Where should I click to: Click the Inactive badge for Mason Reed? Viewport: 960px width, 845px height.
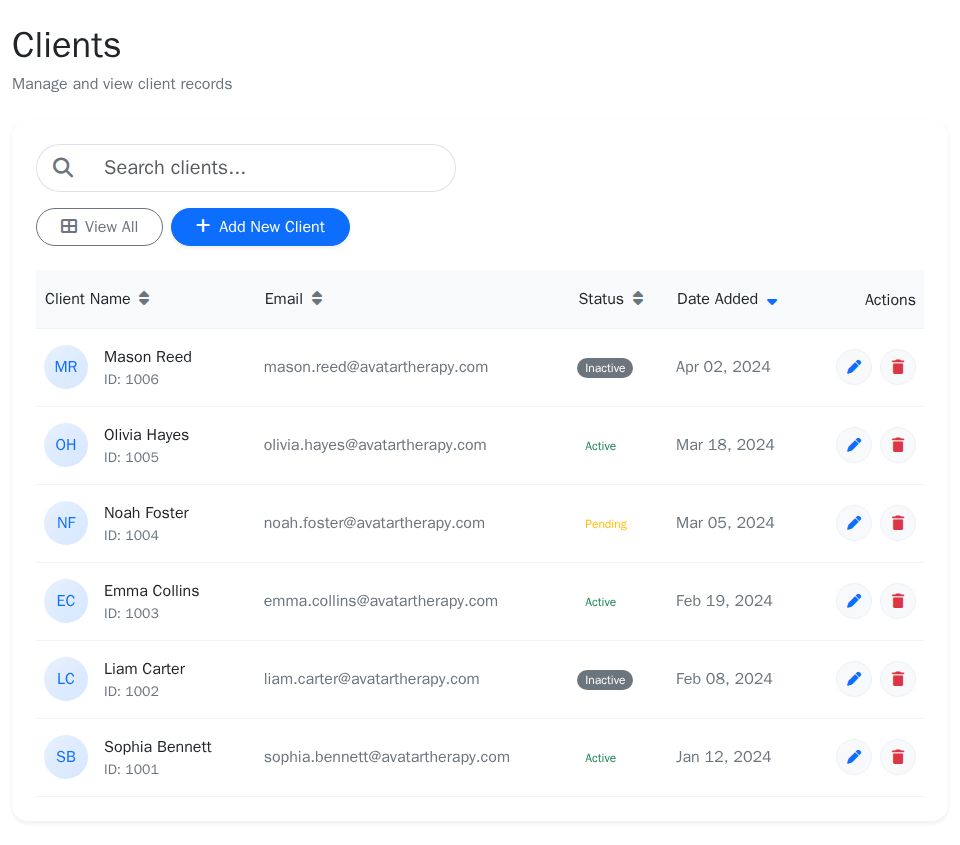[x=605, y=367]
